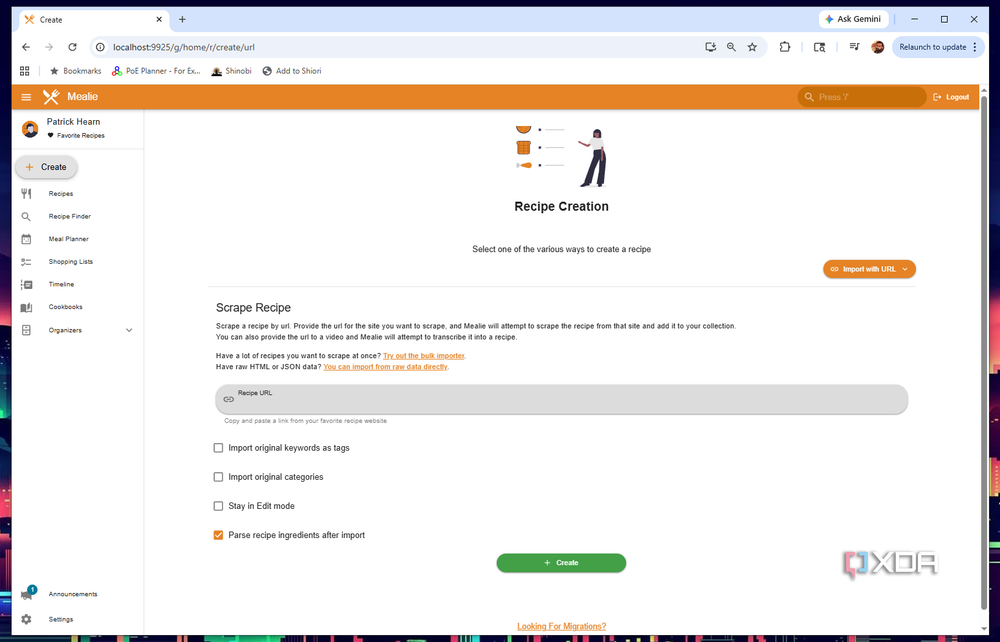Click the Settings gear icon
Image resolution: width=1000 pixels, height=642 pixels.
26,620
